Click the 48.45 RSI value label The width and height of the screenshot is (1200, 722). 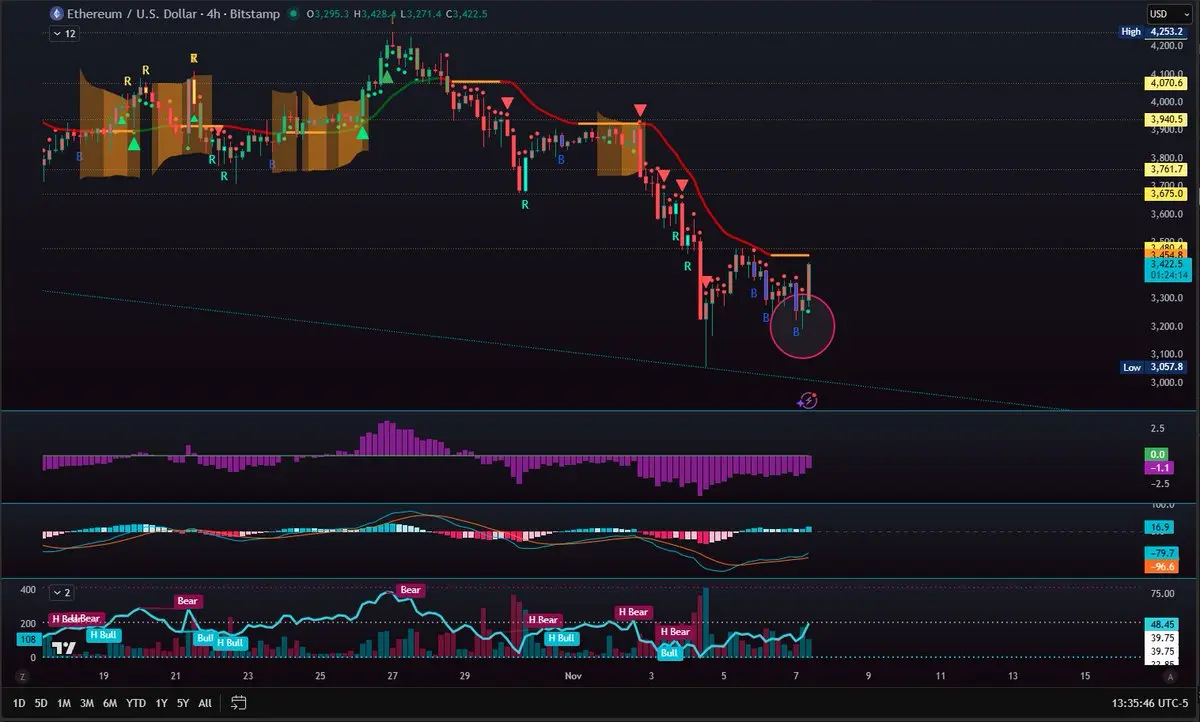(1160, 624)
